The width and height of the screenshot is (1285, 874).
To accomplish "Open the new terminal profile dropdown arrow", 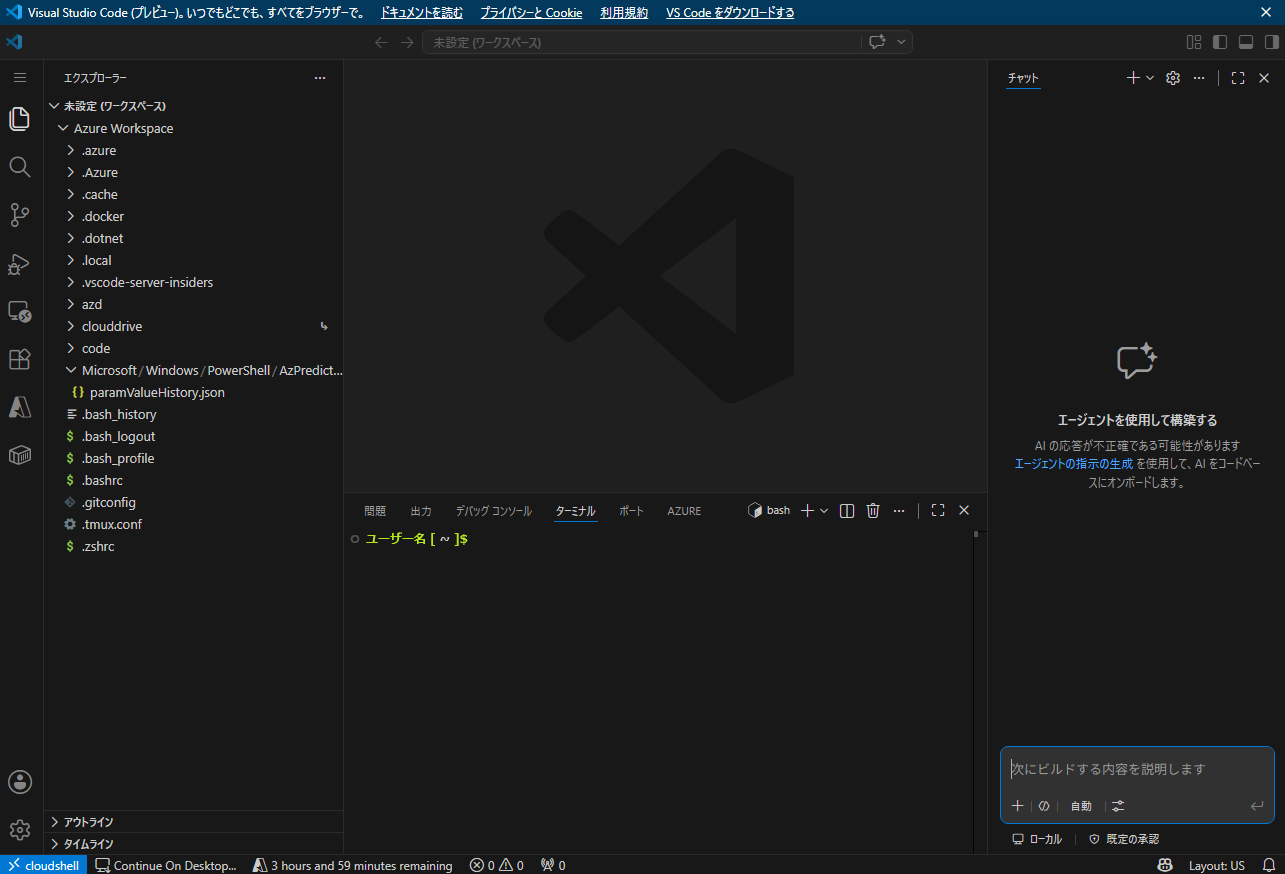I will (824, 510).
